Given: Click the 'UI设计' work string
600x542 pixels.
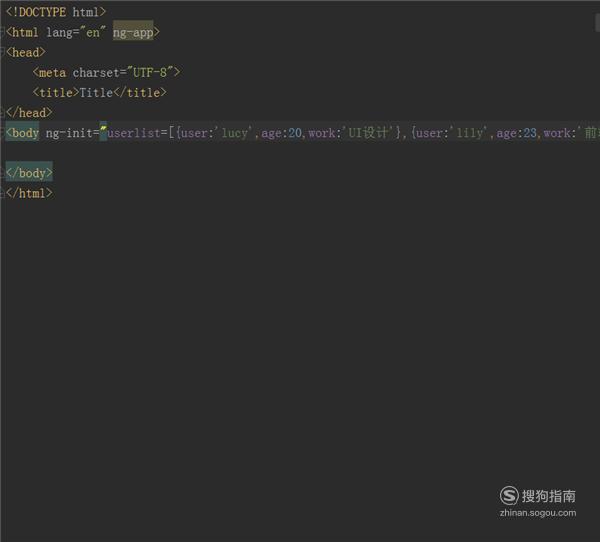Looking at the screenshot, I should pyautogui.click(x=368, y=133).
